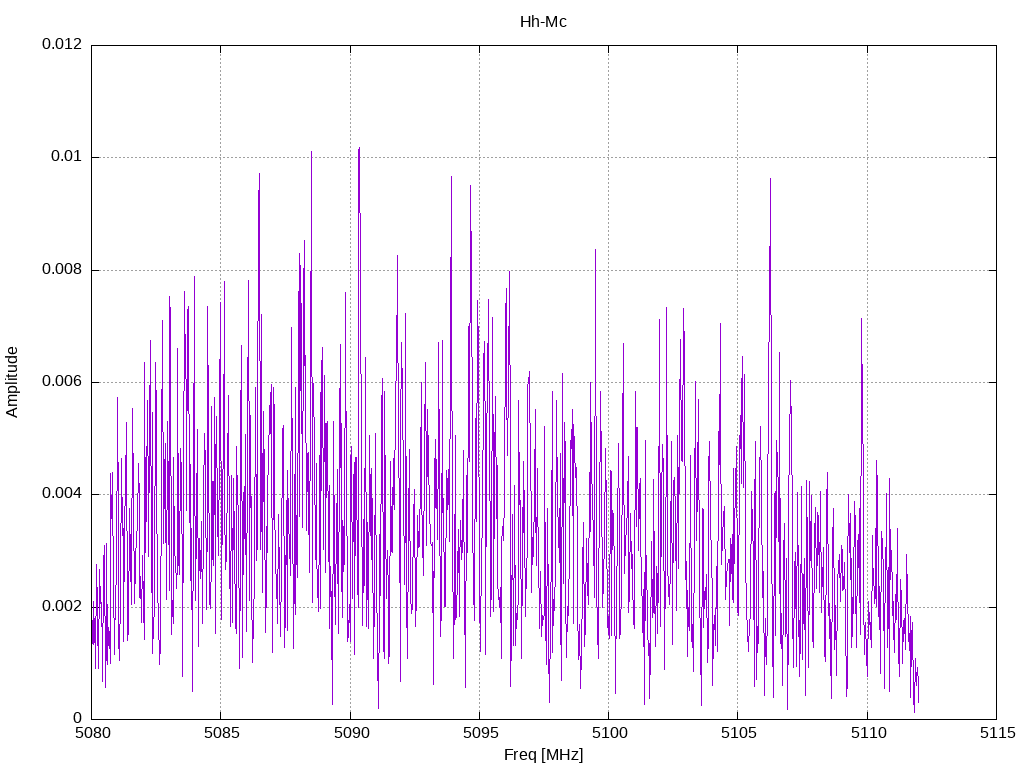
Task: Click the Freq [MHz] axis label
Action: (543, 754)
